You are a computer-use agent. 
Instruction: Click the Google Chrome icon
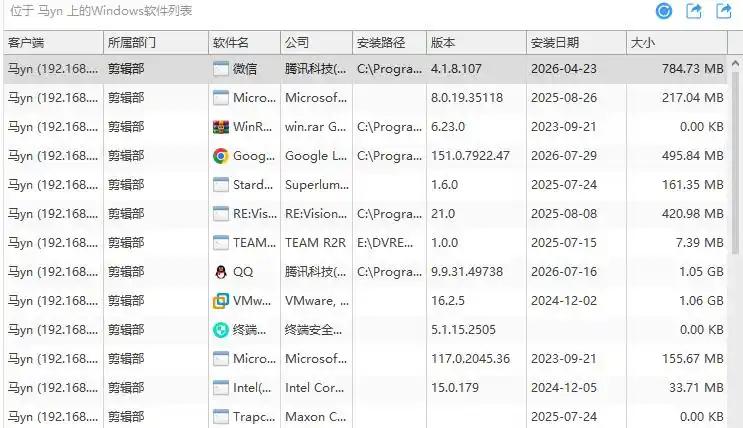pos(221,156)
